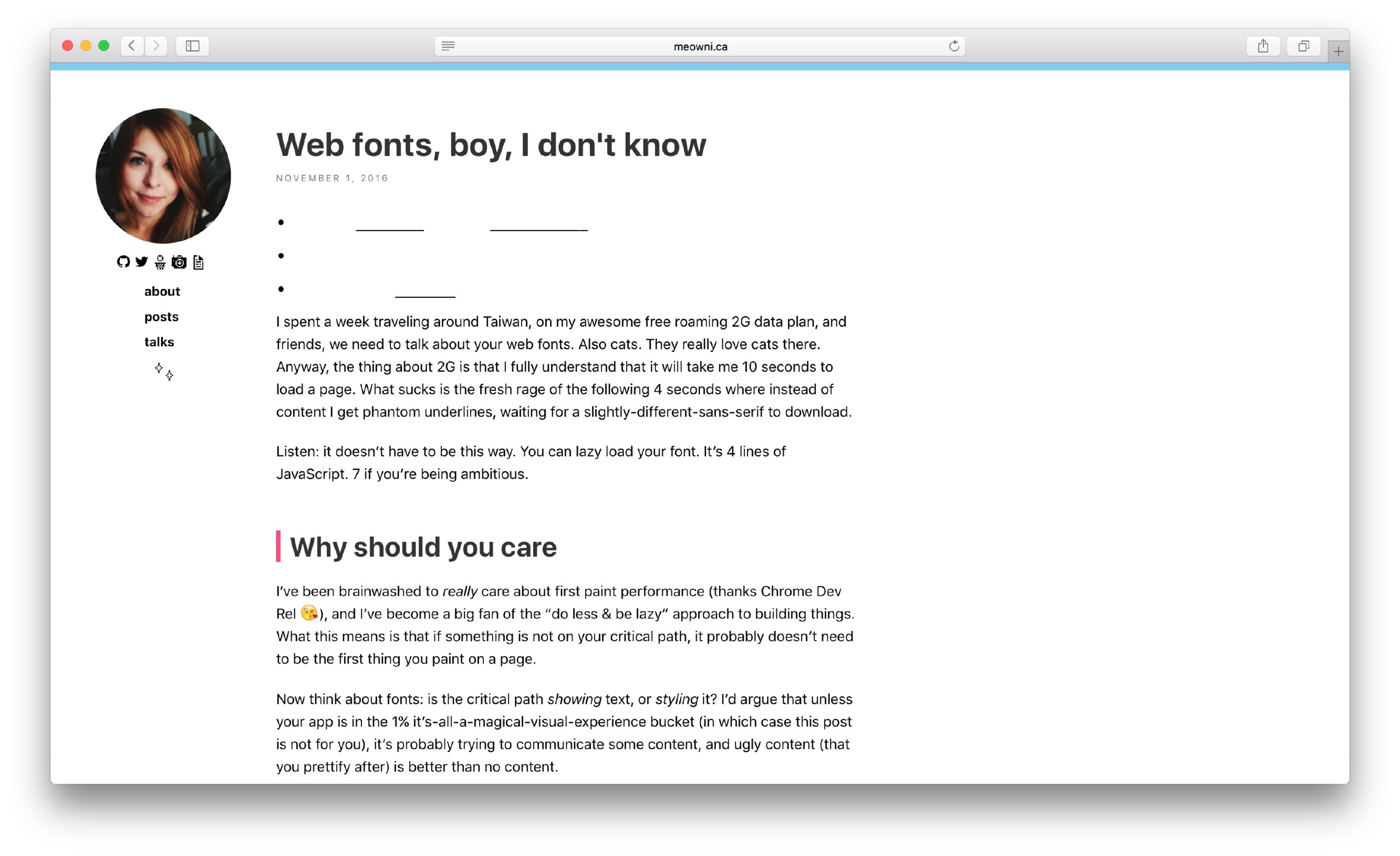Viewport: 1400px width, 856px height.
Task: Toggle Reader view in address bar
Action: pos(448,46)
